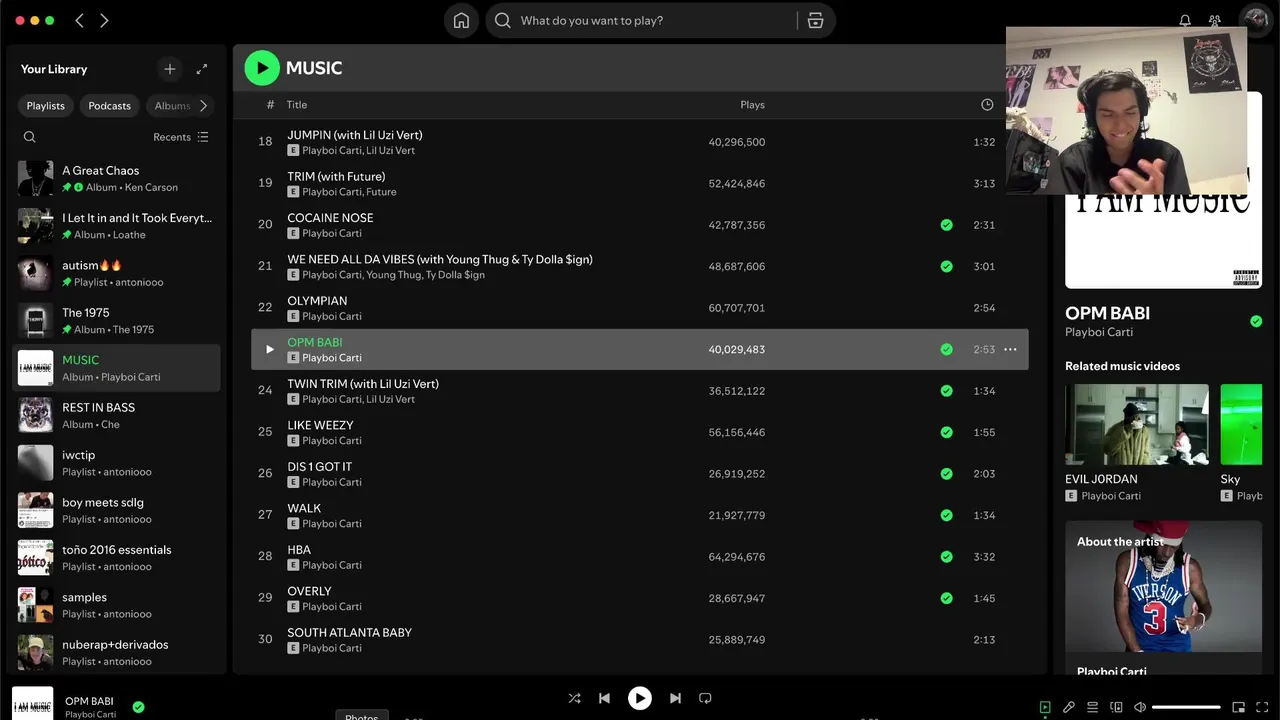Toggle the Now Playing view
Viewport: 1280px width, 720px height.
(1045, 707)
